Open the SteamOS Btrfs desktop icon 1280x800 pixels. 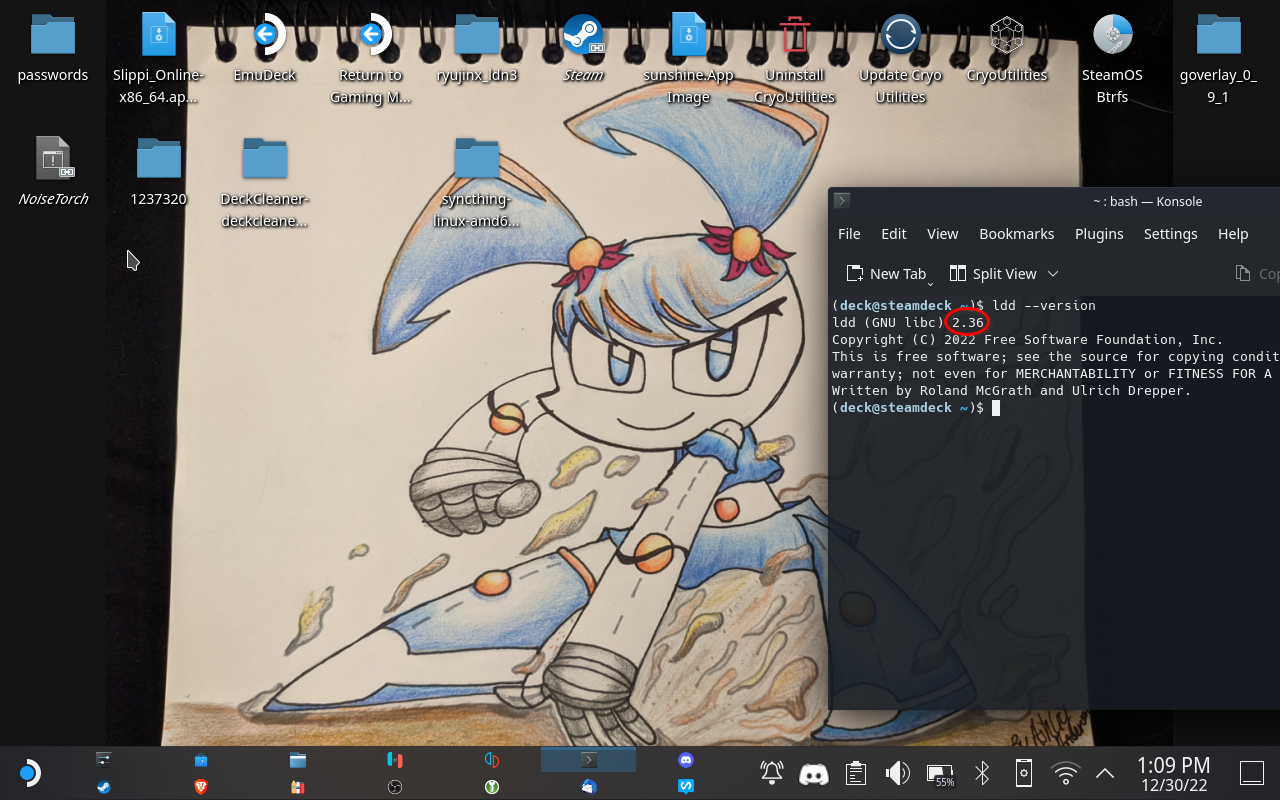coord(1112,58)
